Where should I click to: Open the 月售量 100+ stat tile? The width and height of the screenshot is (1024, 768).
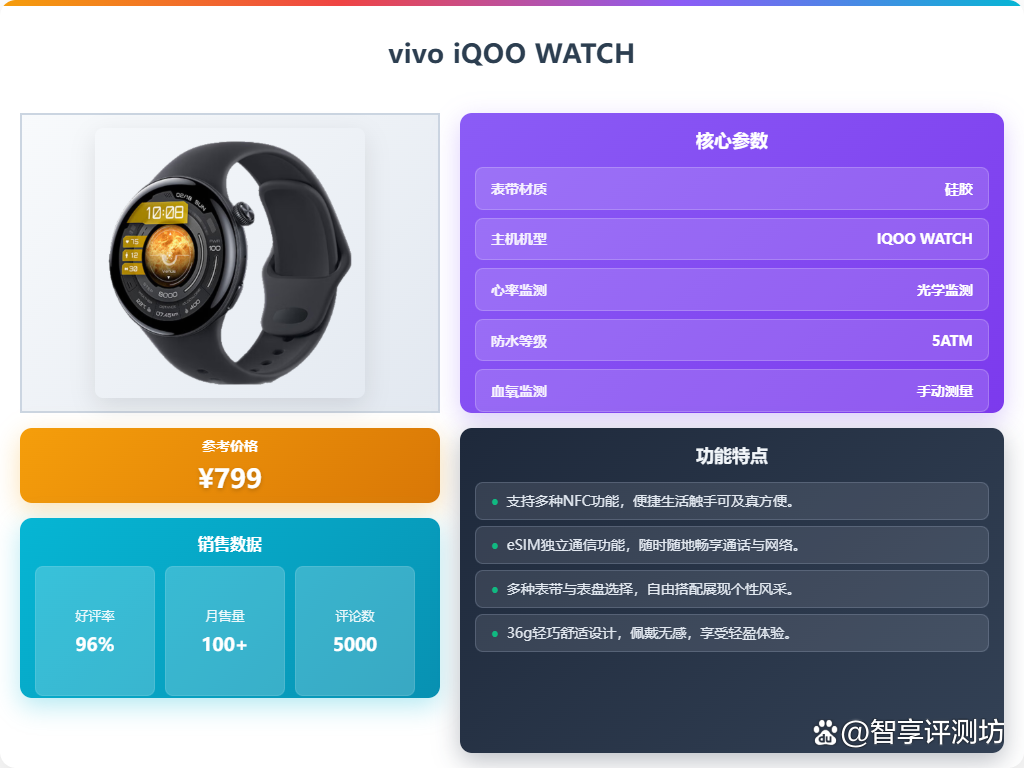pos(225,631)
